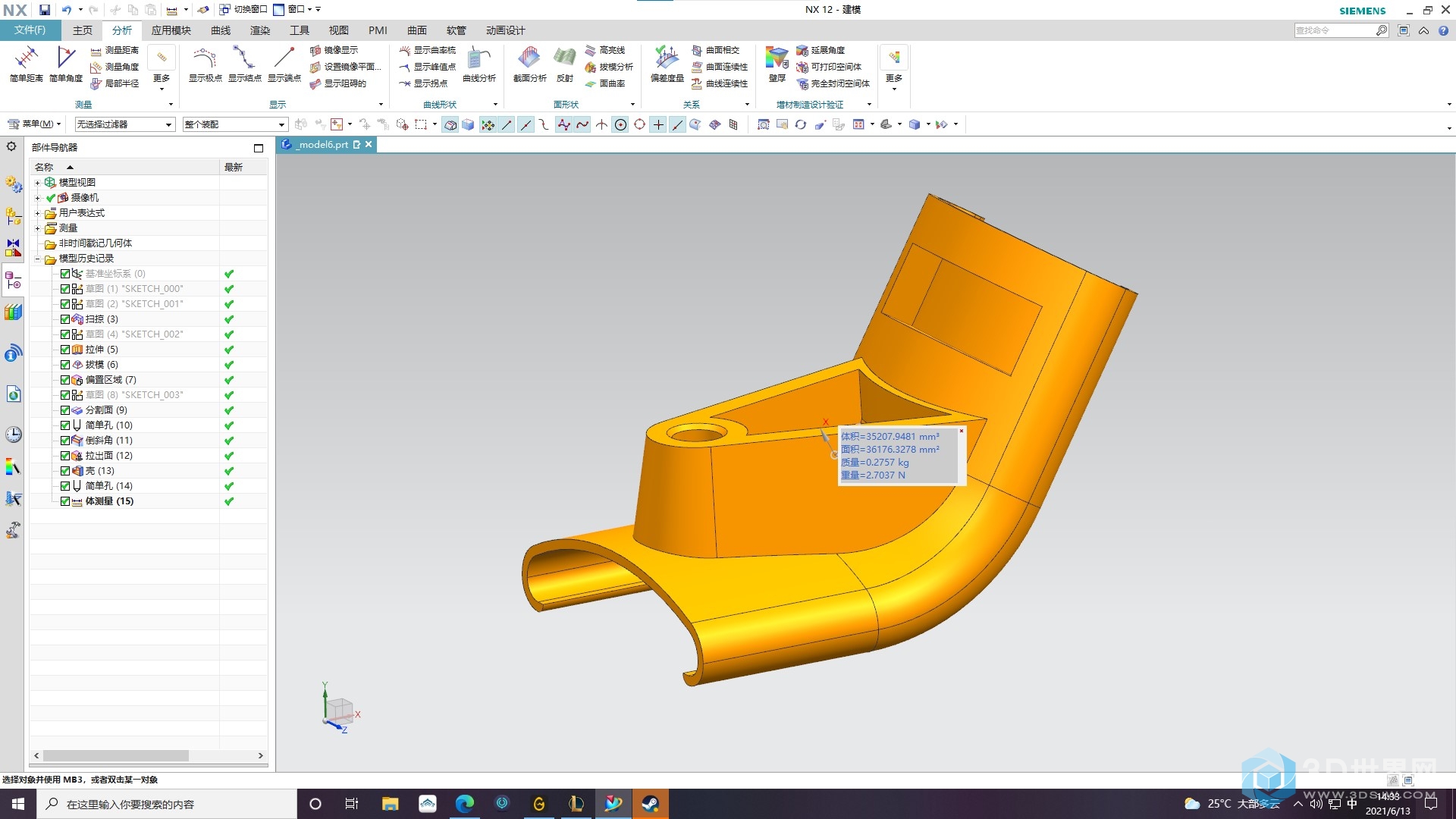The image size is (1456, 819).
Task: Expand the 用户表达式 tree node
Action: click(37, 213)
